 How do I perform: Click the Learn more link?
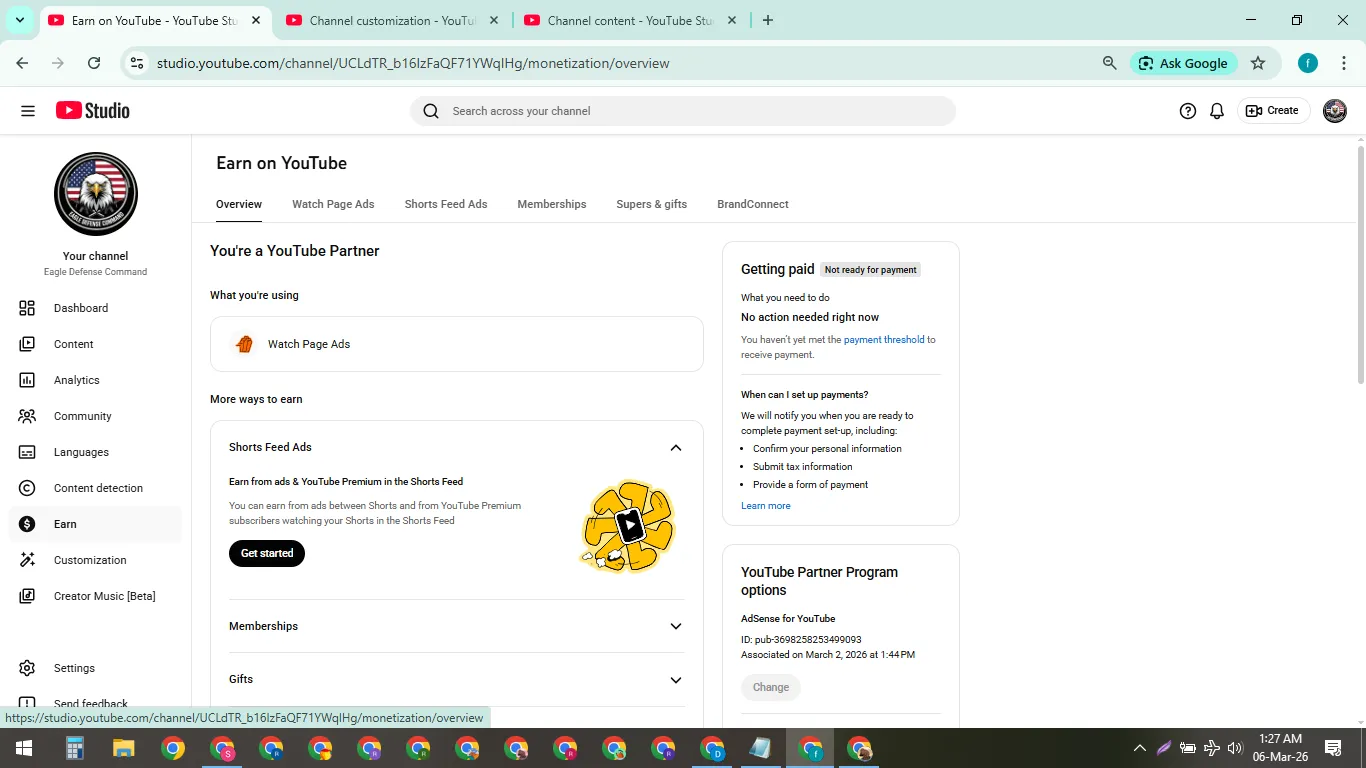tap(766, 506)
